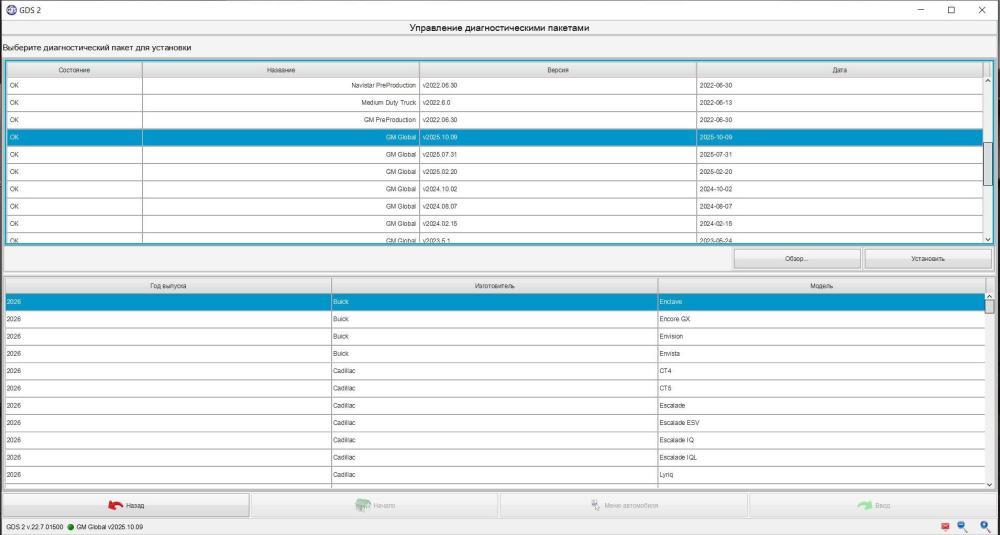Click the Установить install button

coord(928,259)
